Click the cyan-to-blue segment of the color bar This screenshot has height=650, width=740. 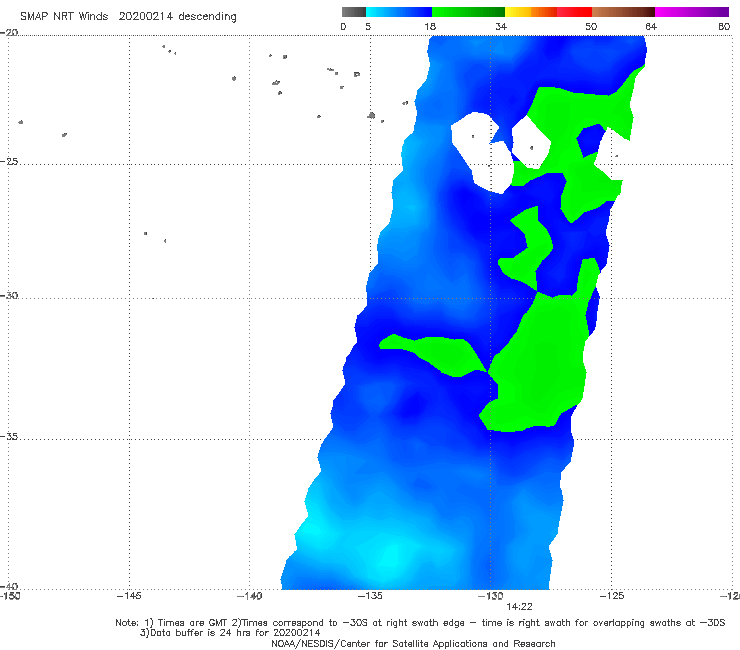tap(399, 12)
